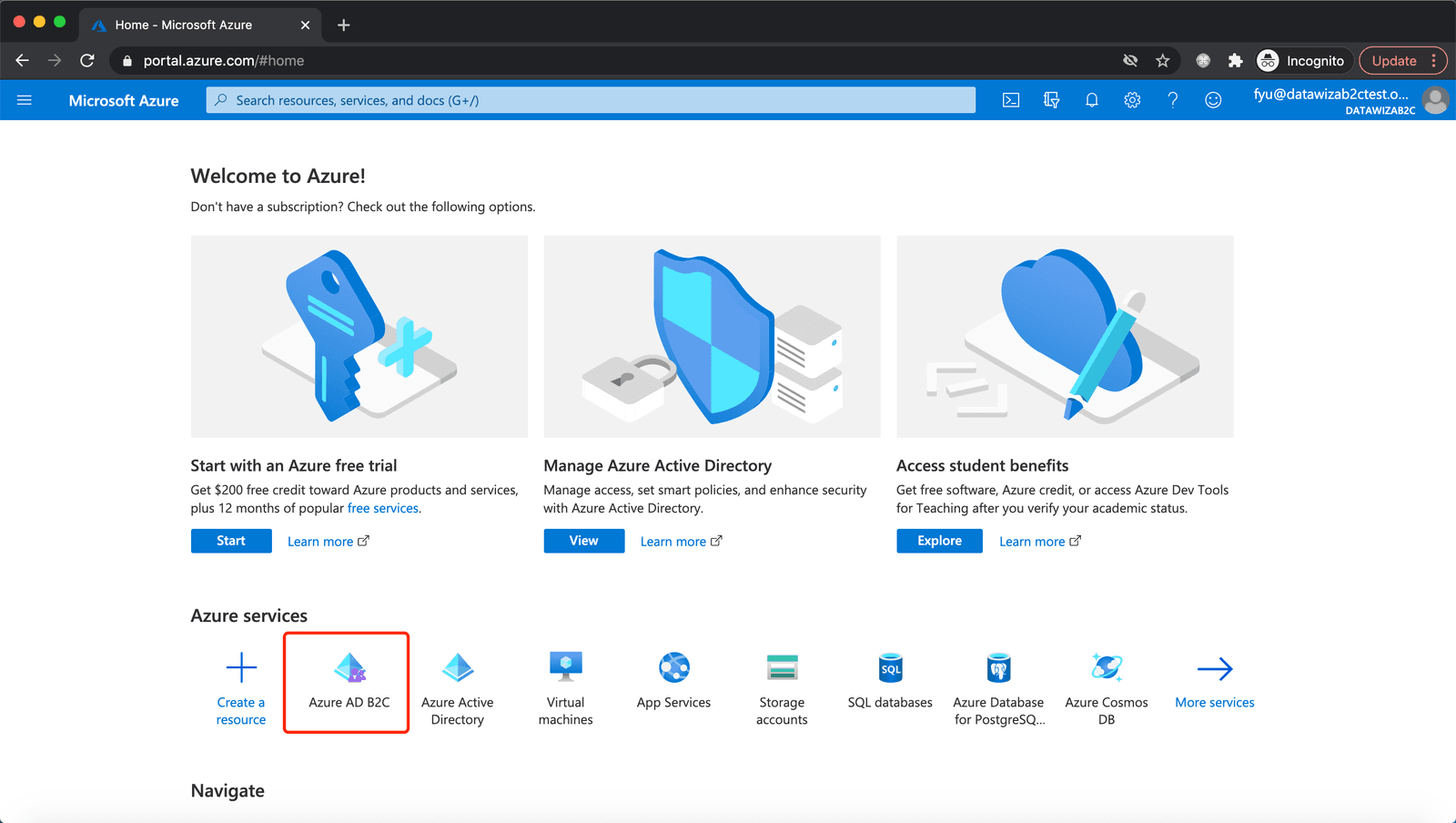Reload the Azure portal page
Screen dimensions: 1456x823
point(87,60)
